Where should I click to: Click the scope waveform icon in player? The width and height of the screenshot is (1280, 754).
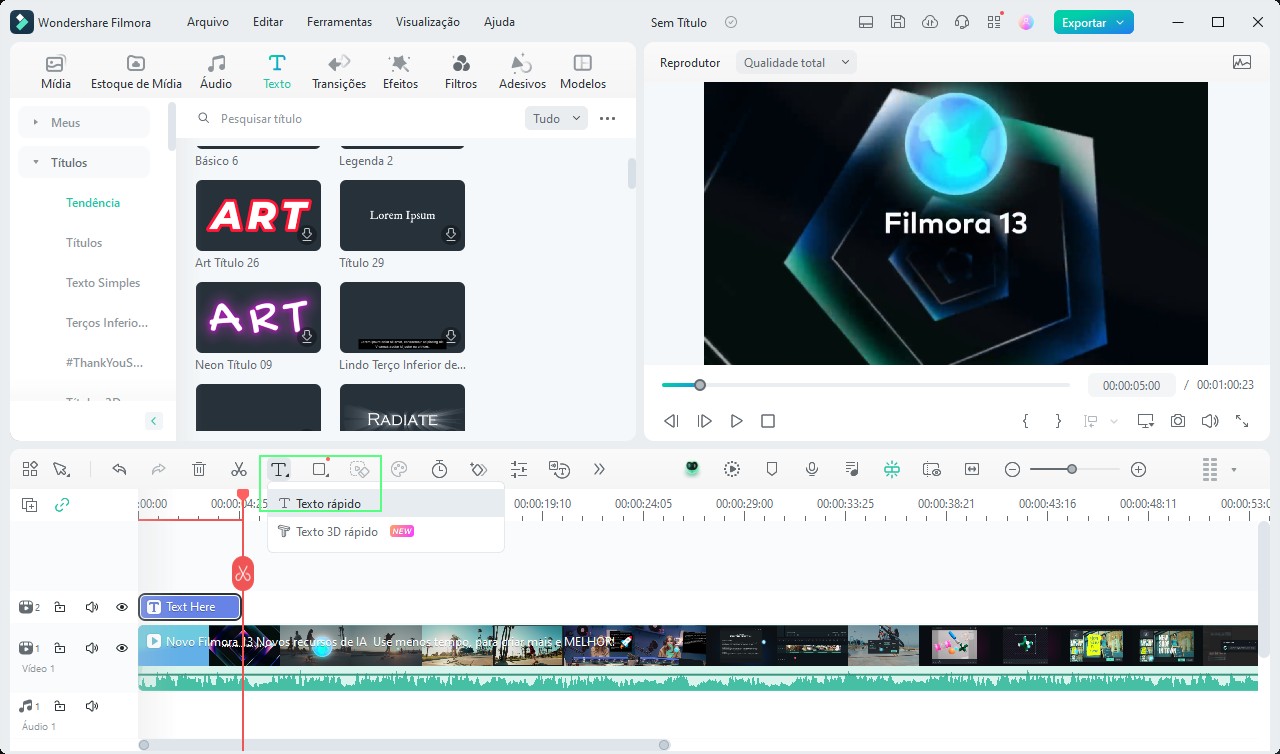[1242, 62]
